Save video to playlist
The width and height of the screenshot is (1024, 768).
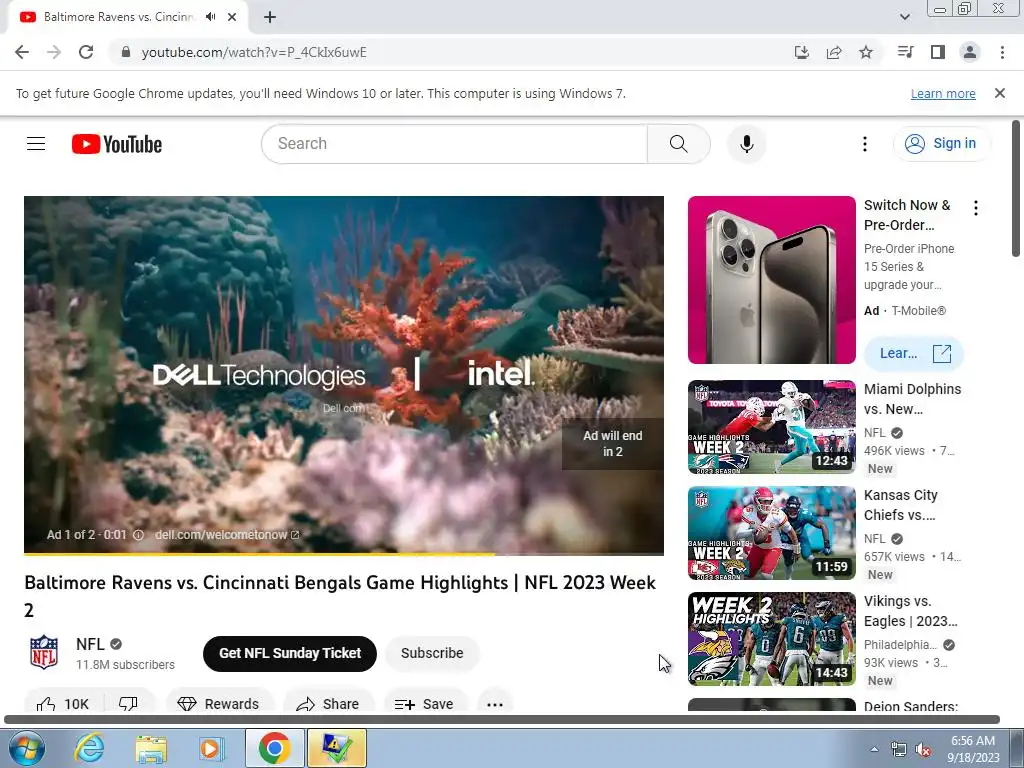coord(425,703)
